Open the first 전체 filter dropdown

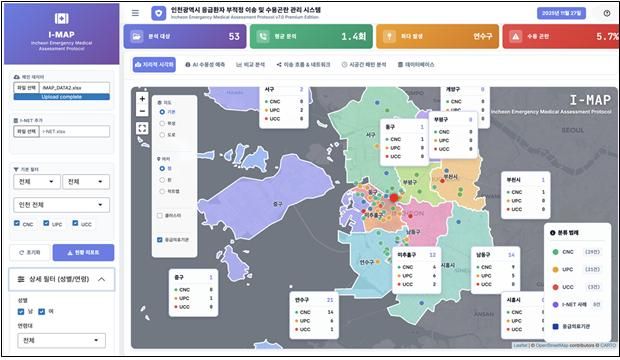[x=37, y=182]
